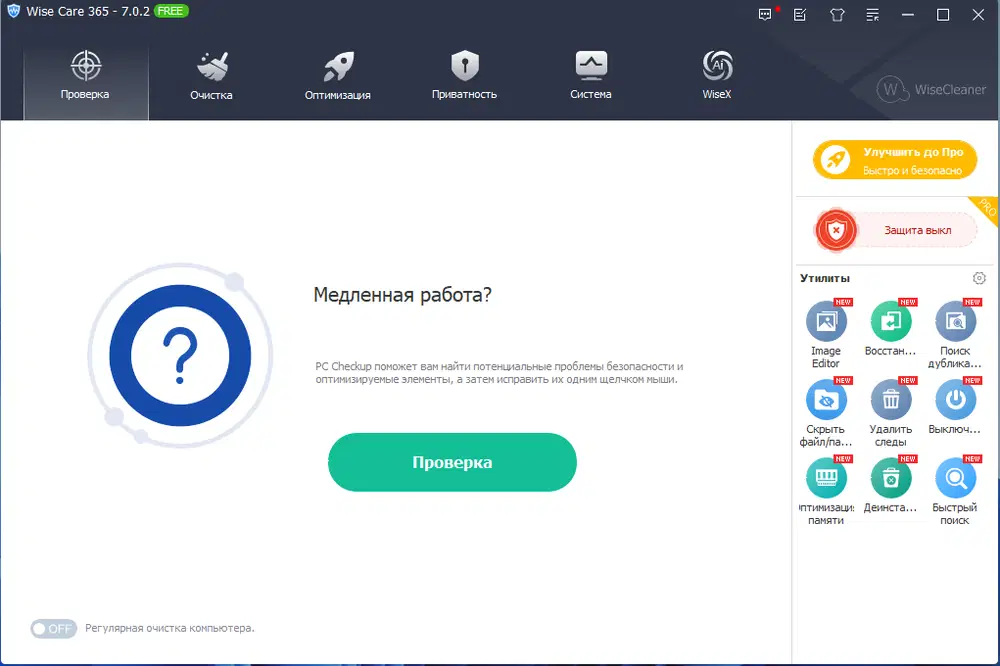Image resolution: width=1000 pixels, height=666 pixels.
Task: Click the Утилиты section label
Action: pos(825,278)
